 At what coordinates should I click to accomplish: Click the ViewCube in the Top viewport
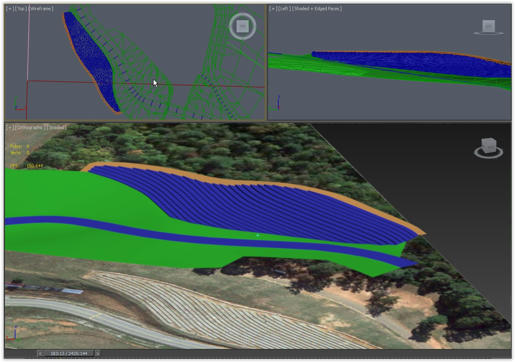point(243,26)
